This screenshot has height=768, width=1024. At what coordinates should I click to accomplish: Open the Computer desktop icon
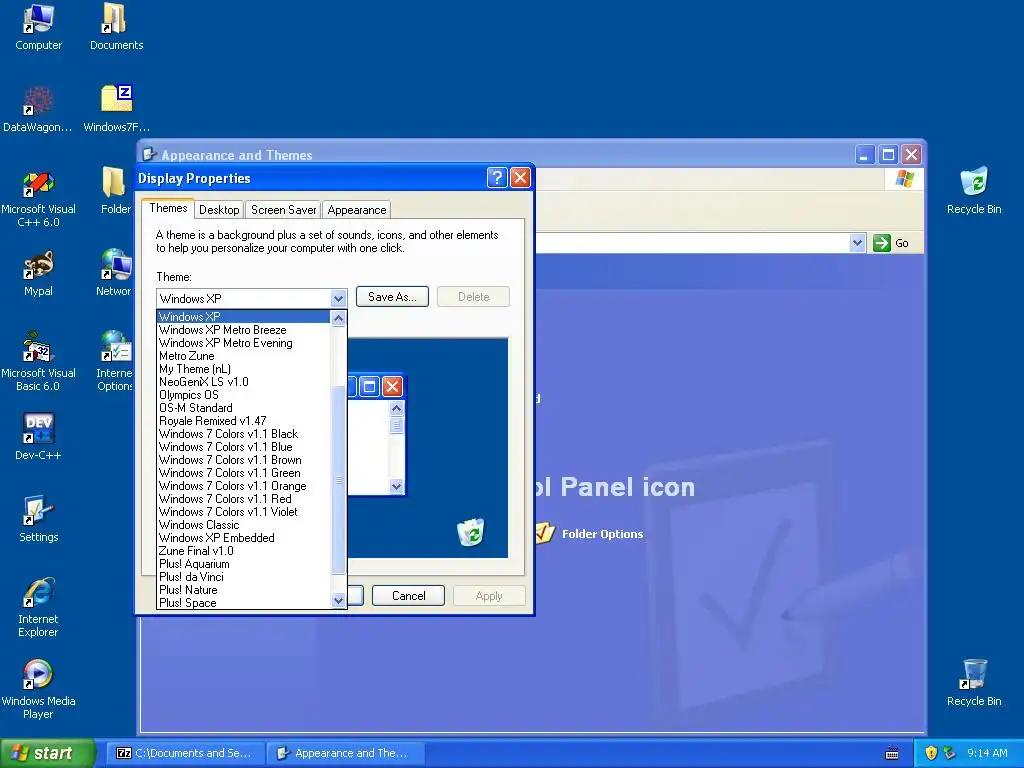(38, 27)
